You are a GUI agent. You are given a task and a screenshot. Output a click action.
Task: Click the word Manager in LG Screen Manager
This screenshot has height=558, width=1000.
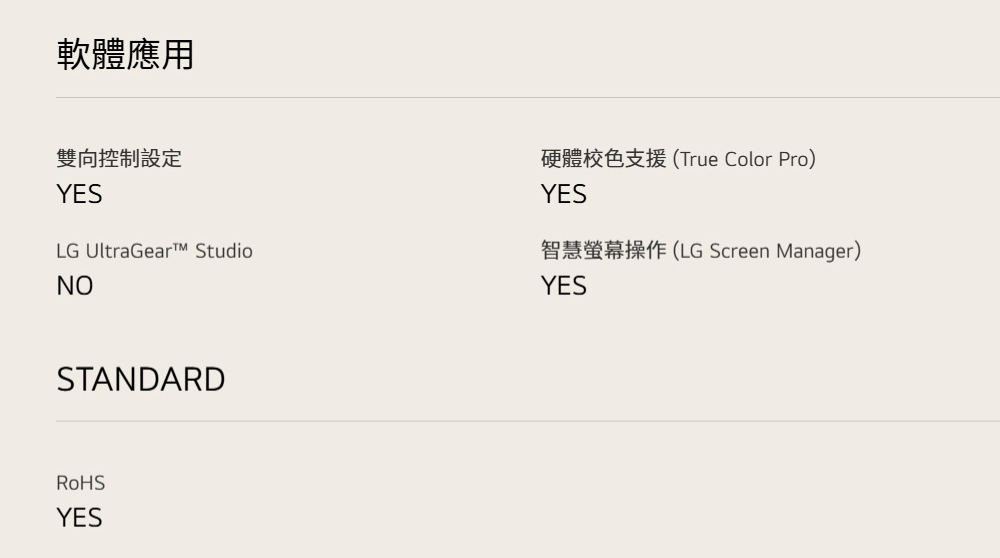click(819, 251)
